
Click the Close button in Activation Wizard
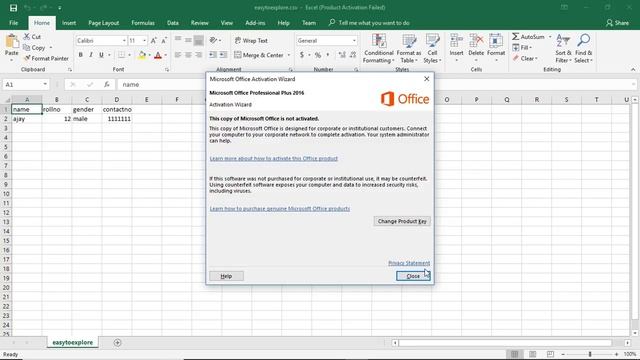coord(413,276)
